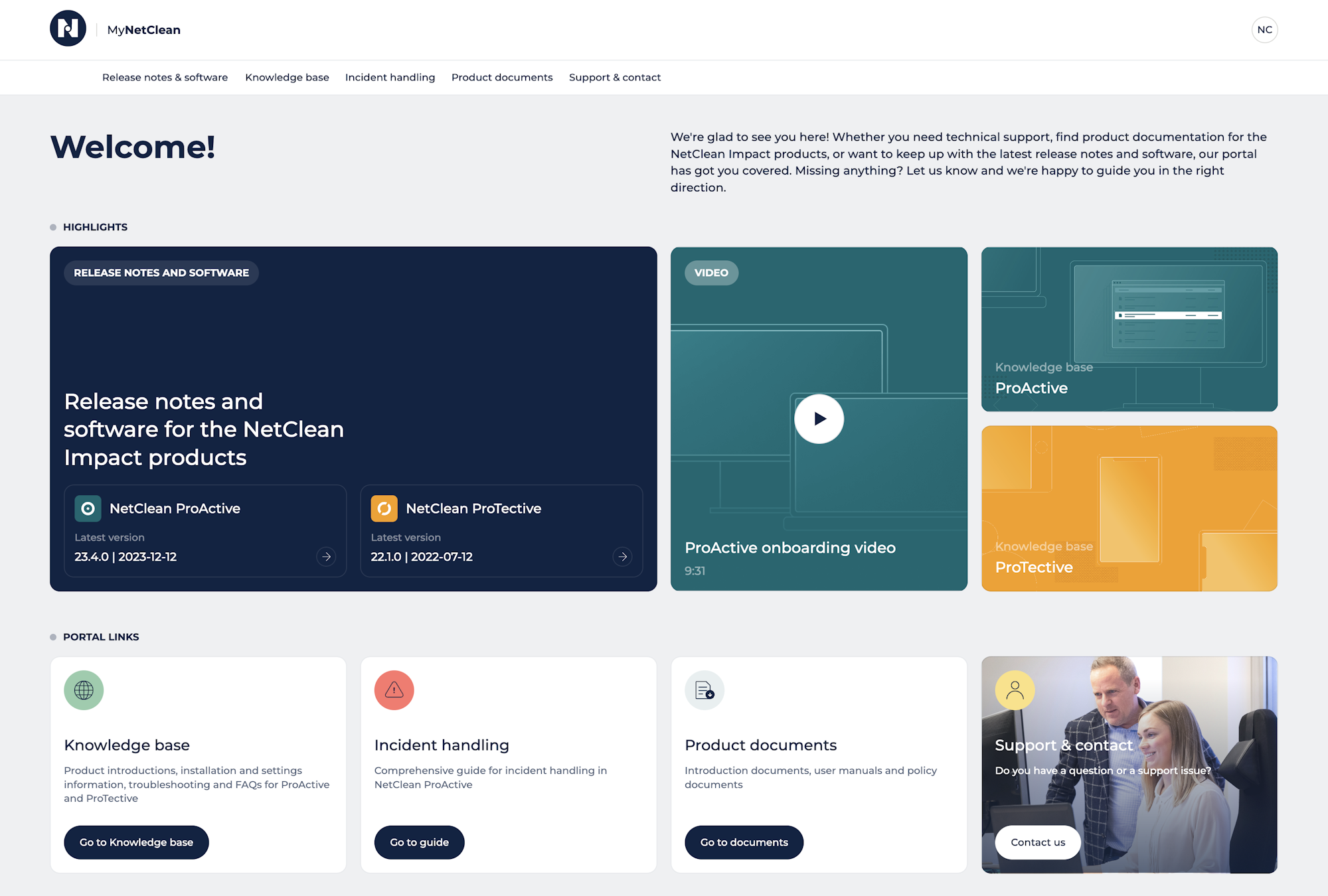This screenshot has height=896, width=1328.
Task: Click the video duration 9:31 text
Action: click(x=695, y=571)
